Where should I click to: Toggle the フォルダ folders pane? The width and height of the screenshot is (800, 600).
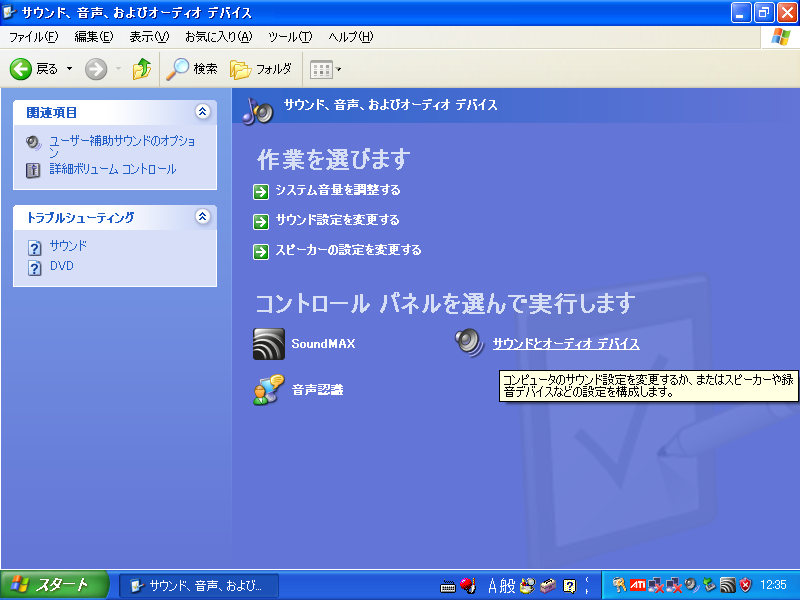point(260,69)
